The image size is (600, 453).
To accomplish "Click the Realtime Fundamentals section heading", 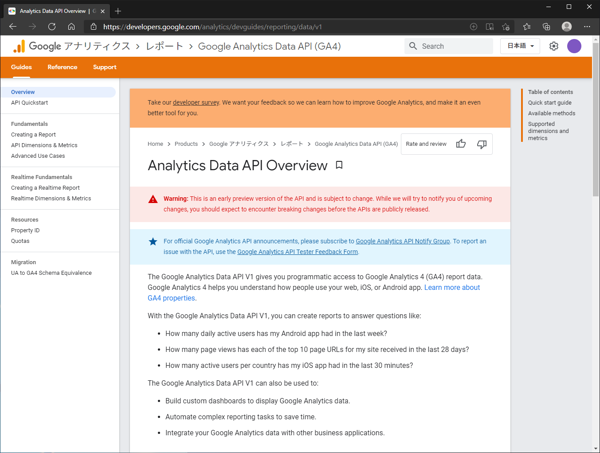I will click(x=41, y=177).
